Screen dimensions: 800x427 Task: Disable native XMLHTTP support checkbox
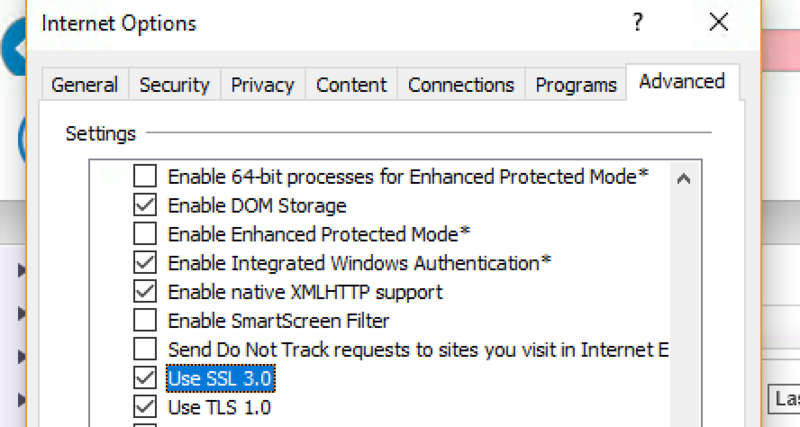pos(145,292)
